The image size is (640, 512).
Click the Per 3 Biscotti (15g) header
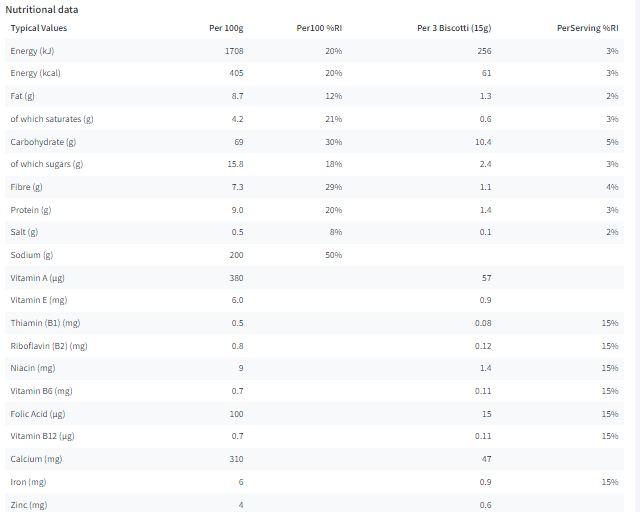(454, 28)
